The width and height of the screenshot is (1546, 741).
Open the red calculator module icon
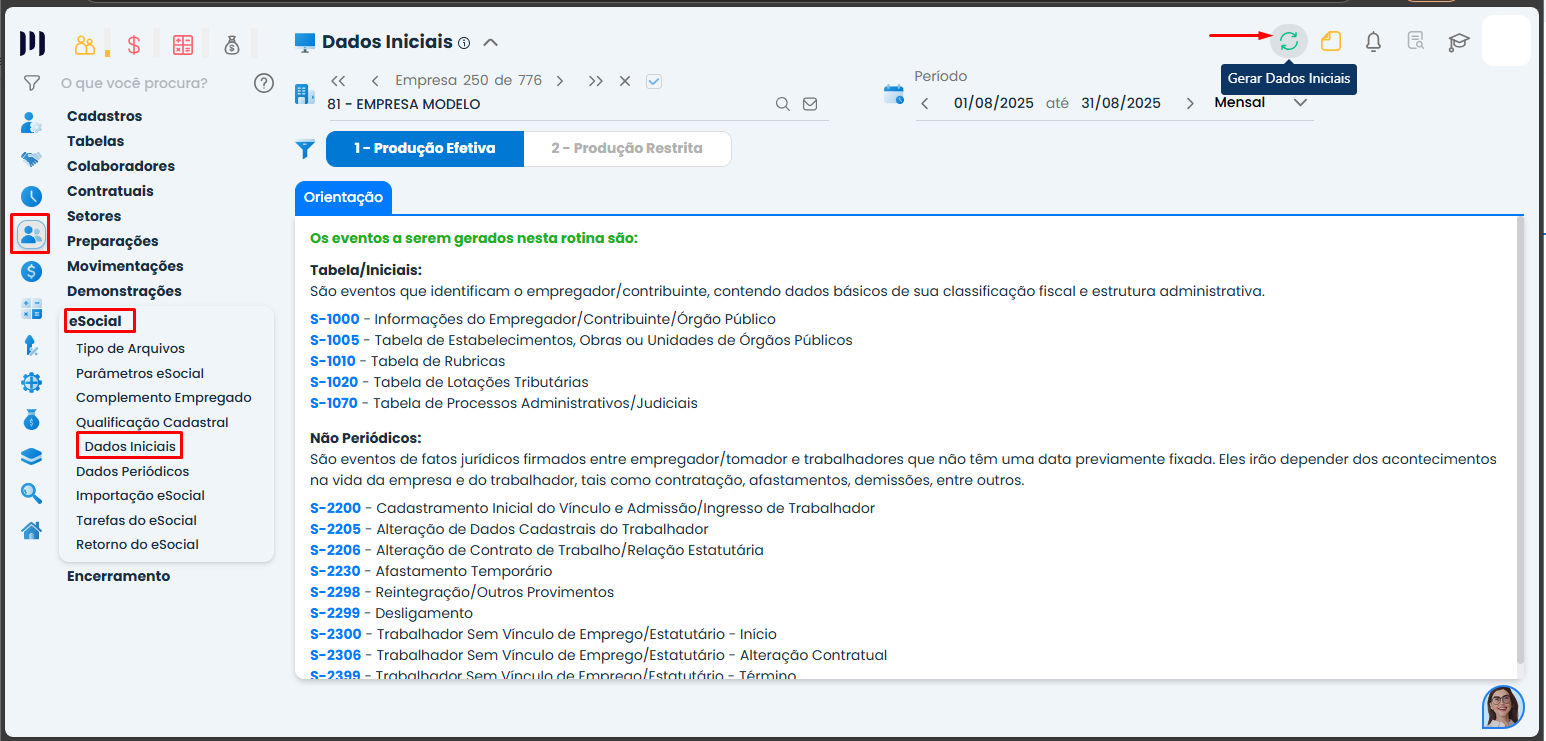click(x=182, y=45)
